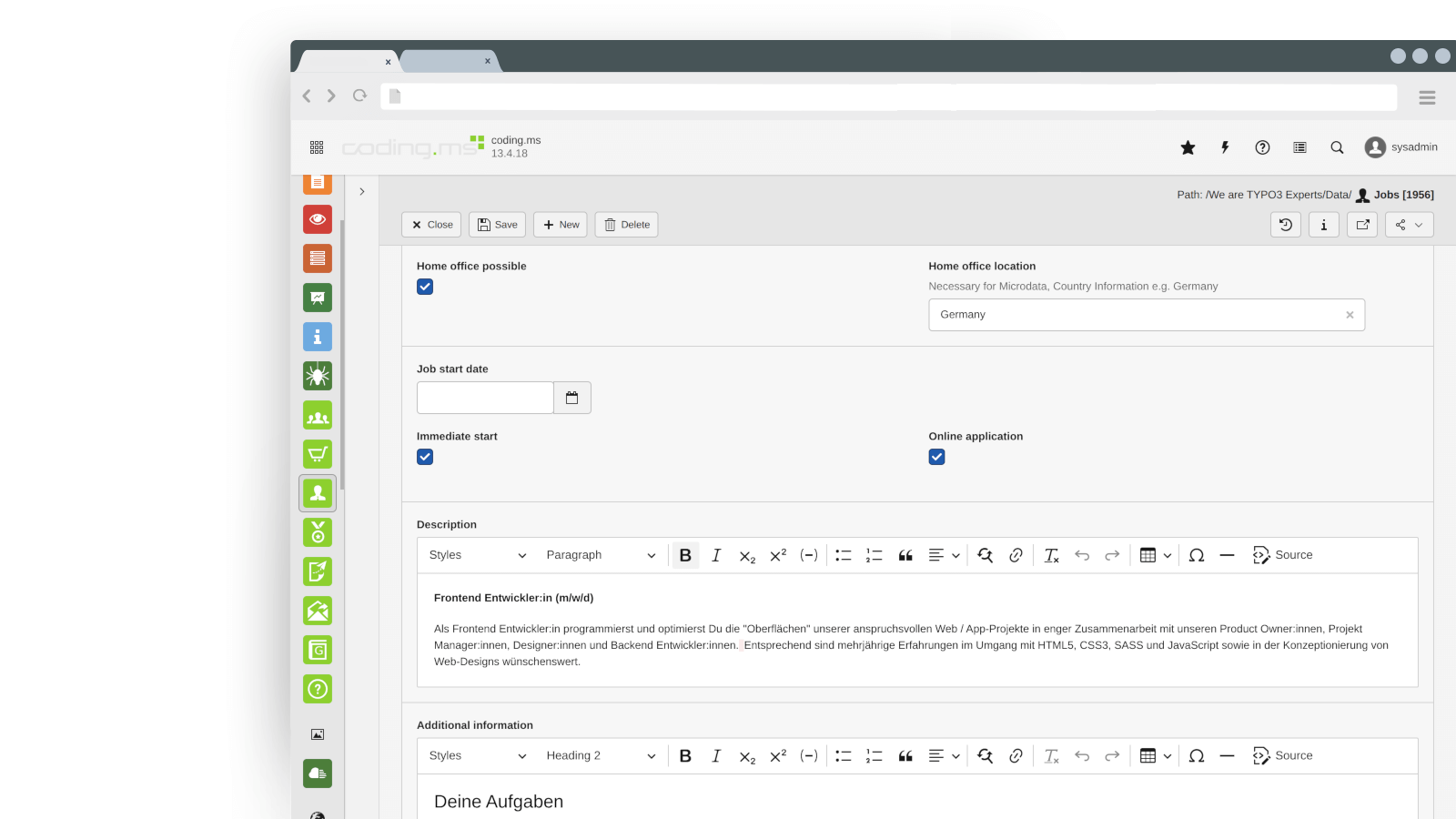Viewport: 1456px width, 819px height.
Task: Click the link icon in Description toolbar
Action: tap(1016, 555)
